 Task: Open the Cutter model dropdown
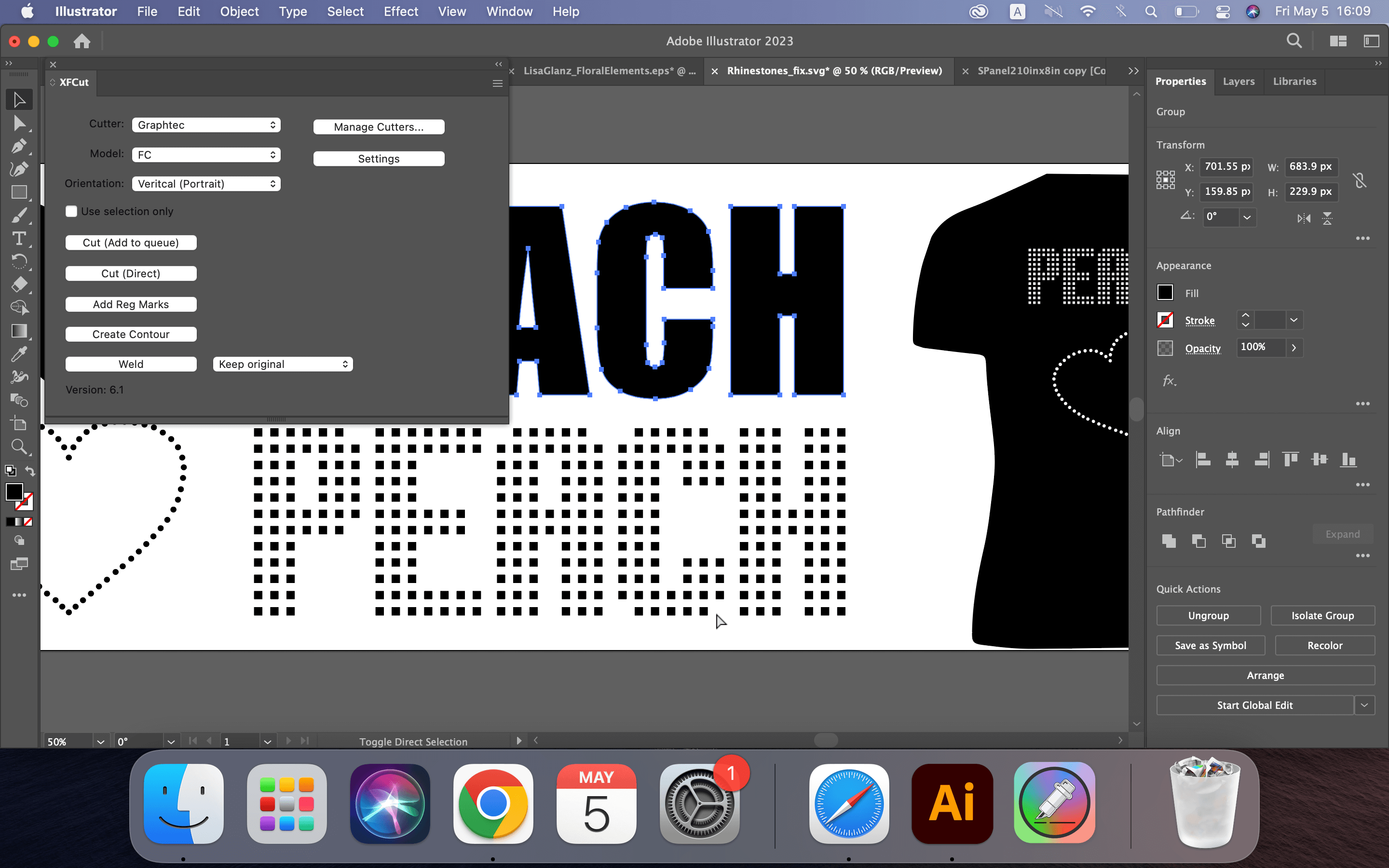[x=204, y=153]
